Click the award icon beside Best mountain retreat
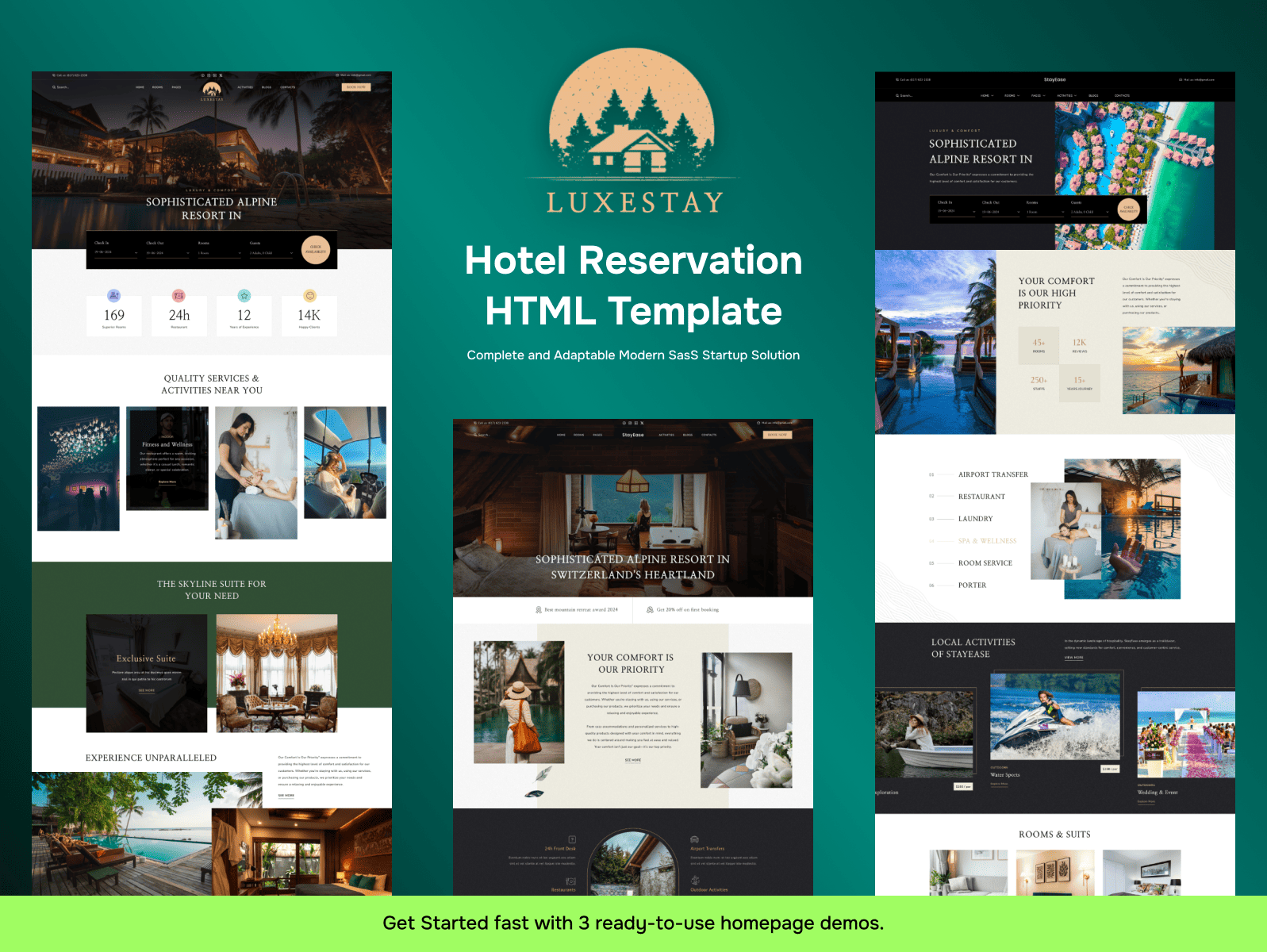 [539, 610]
